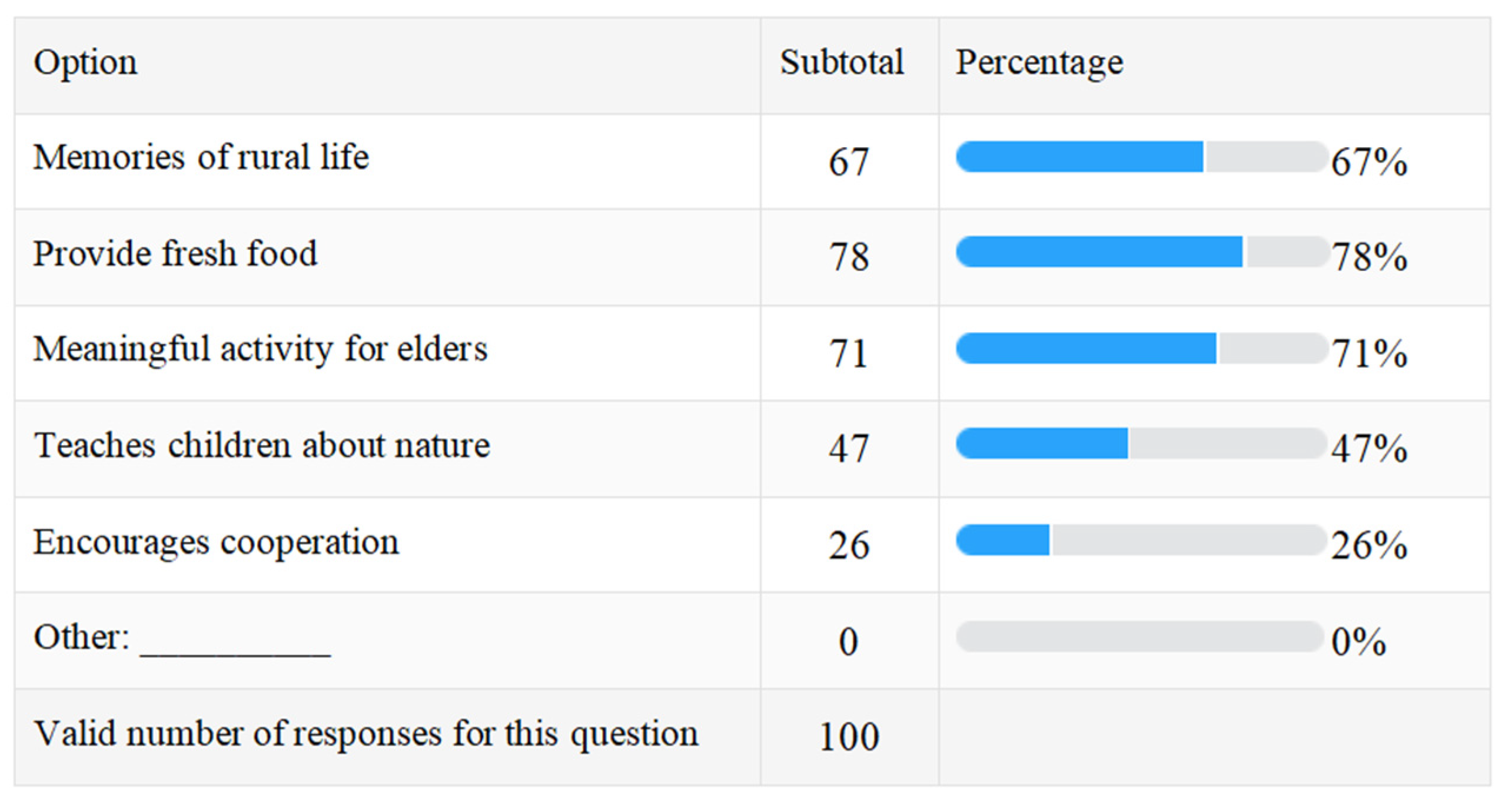The width and height of the screenshot is (1512, 802).
Task: Click the subtotal value 78
Action: click(849, 257)
